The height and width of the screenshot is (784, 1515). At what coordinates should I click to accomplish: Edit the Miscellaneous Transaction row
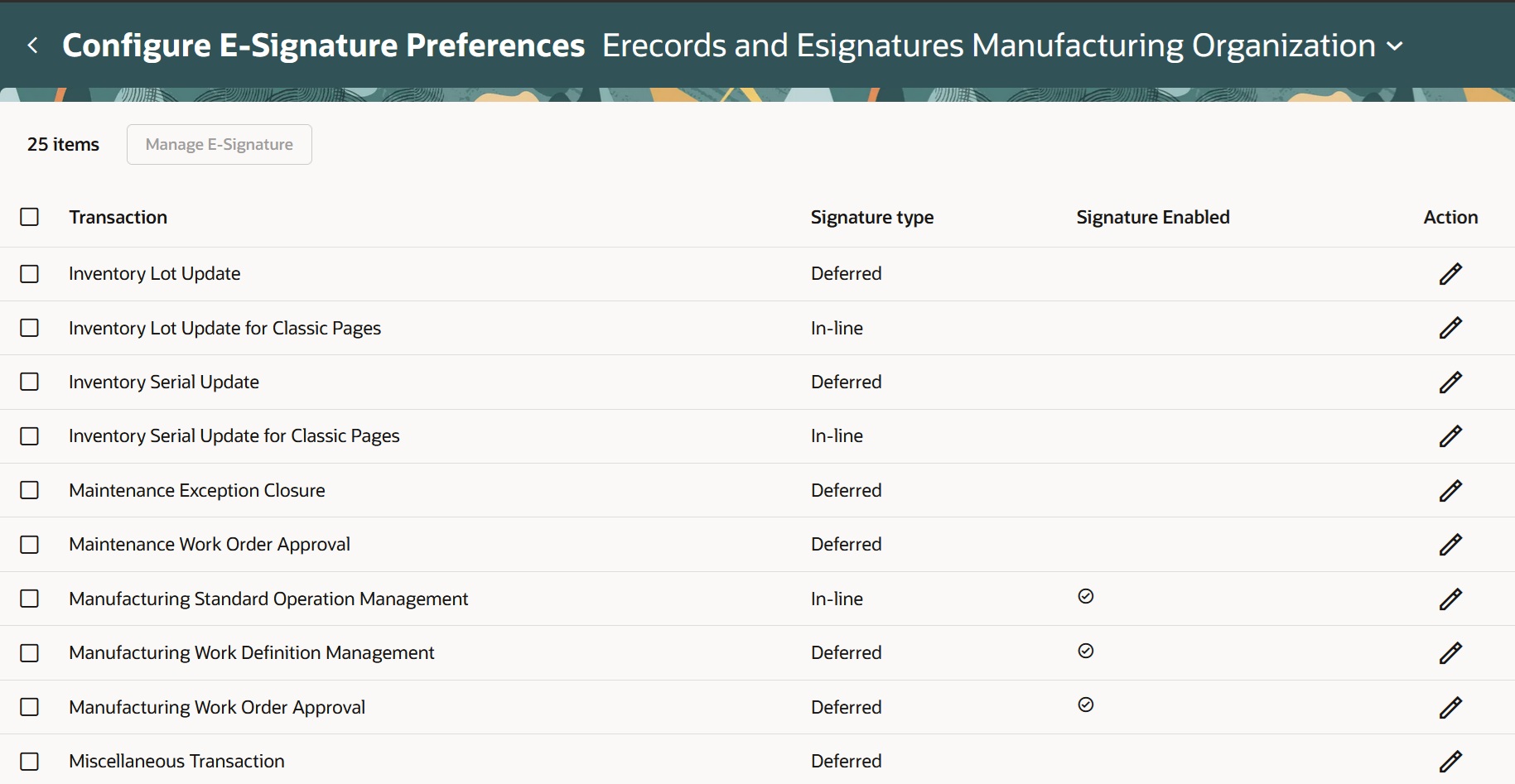coord(1450,762)
